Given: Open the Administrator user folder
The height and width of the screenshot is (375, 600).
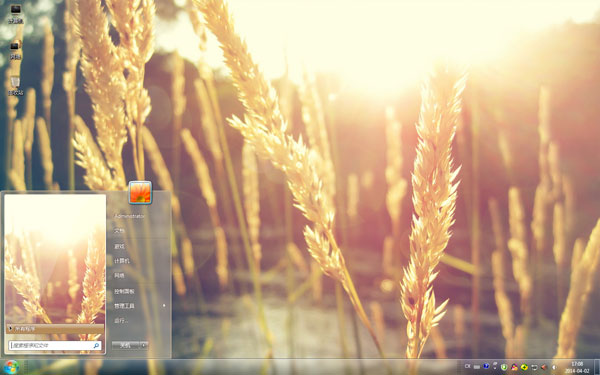Looking at the screenshot, I should 129,216.
